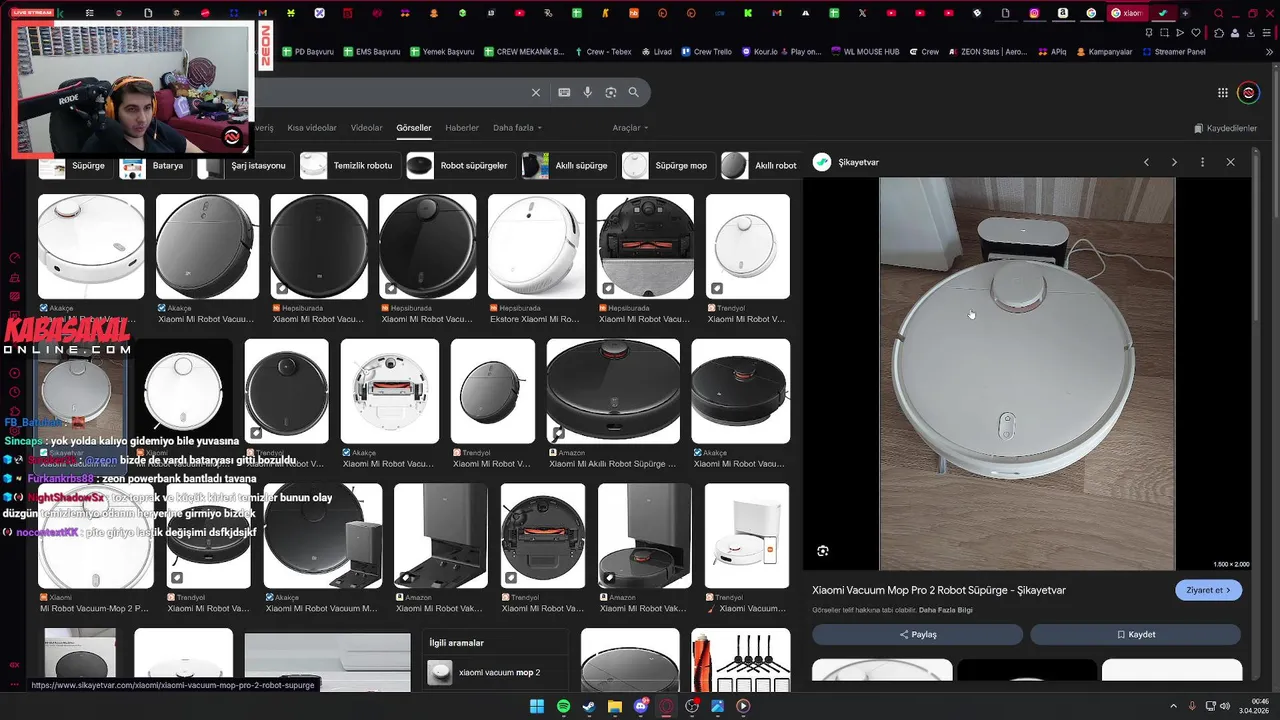1280x720 pixels.
Task: Open Kaydedilenler saved items
Action: [1225, 128]
